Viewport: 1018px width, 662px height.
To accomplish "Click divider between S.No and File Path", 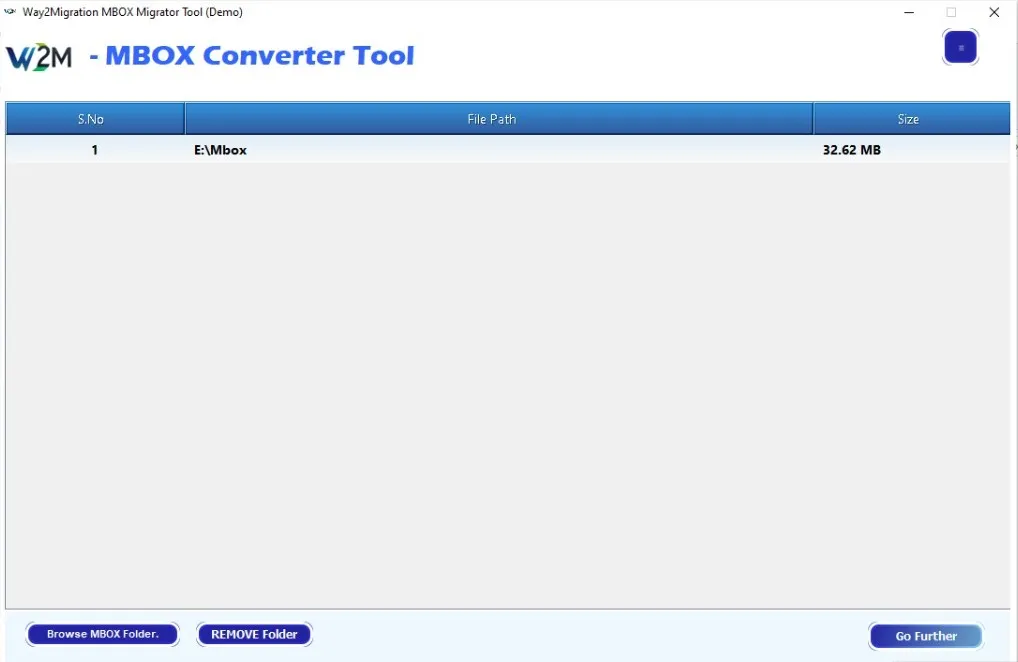I will pyautogui.click(x=185, y=119).
